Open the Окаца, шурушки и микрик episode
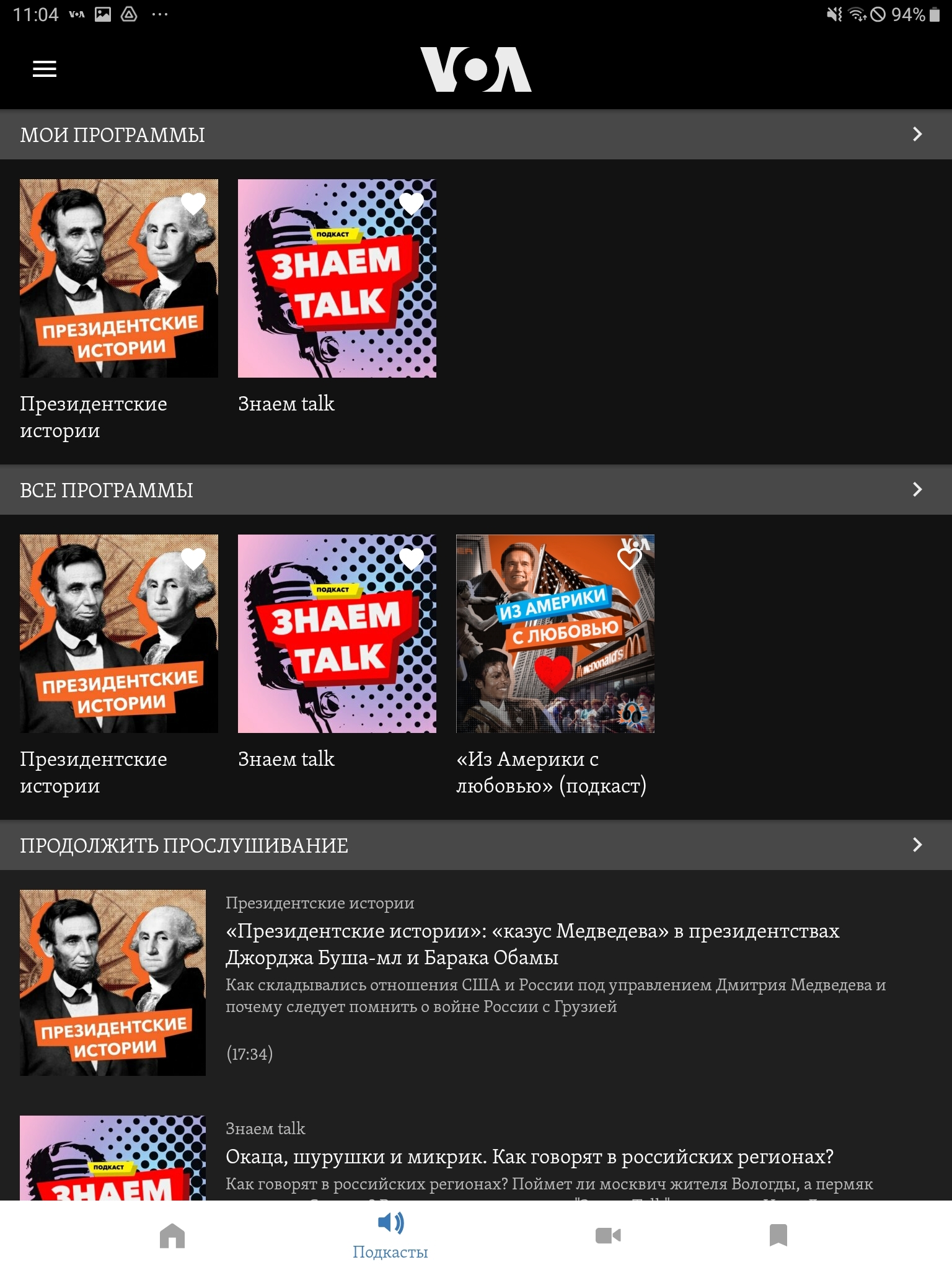Viewport: 952px width, 1270px height. [529, 1157]
